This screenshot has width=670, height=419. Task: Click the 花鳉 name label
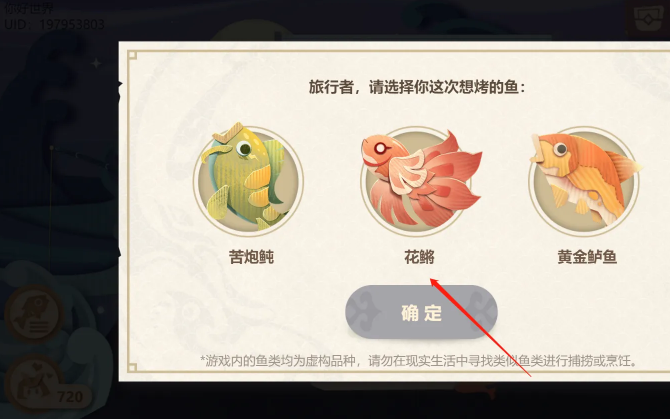pos(419,257)
